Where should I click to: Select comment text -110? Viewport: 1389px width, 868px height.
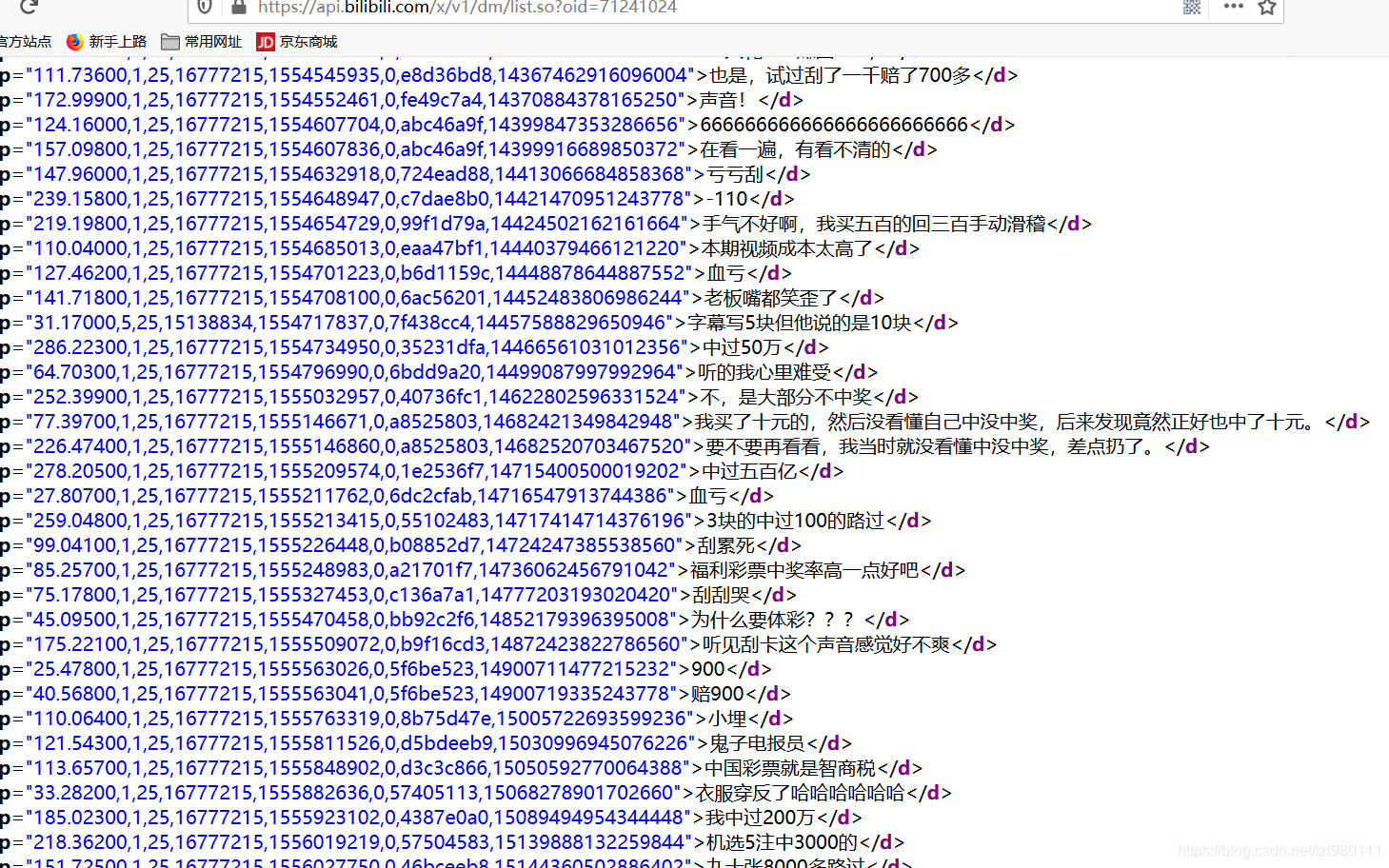(725, 199)
